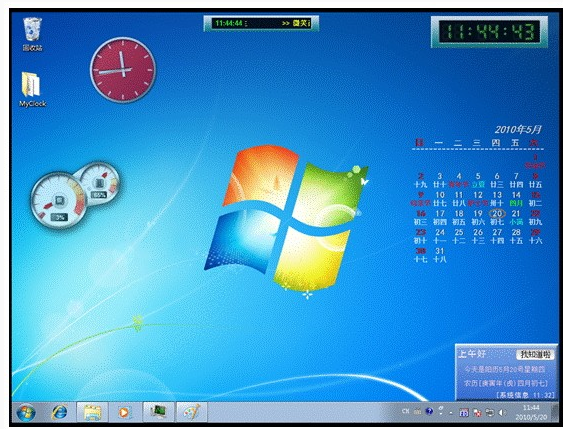
Task: Switch to the Paint taskbar button
Action: click(192, 412)
